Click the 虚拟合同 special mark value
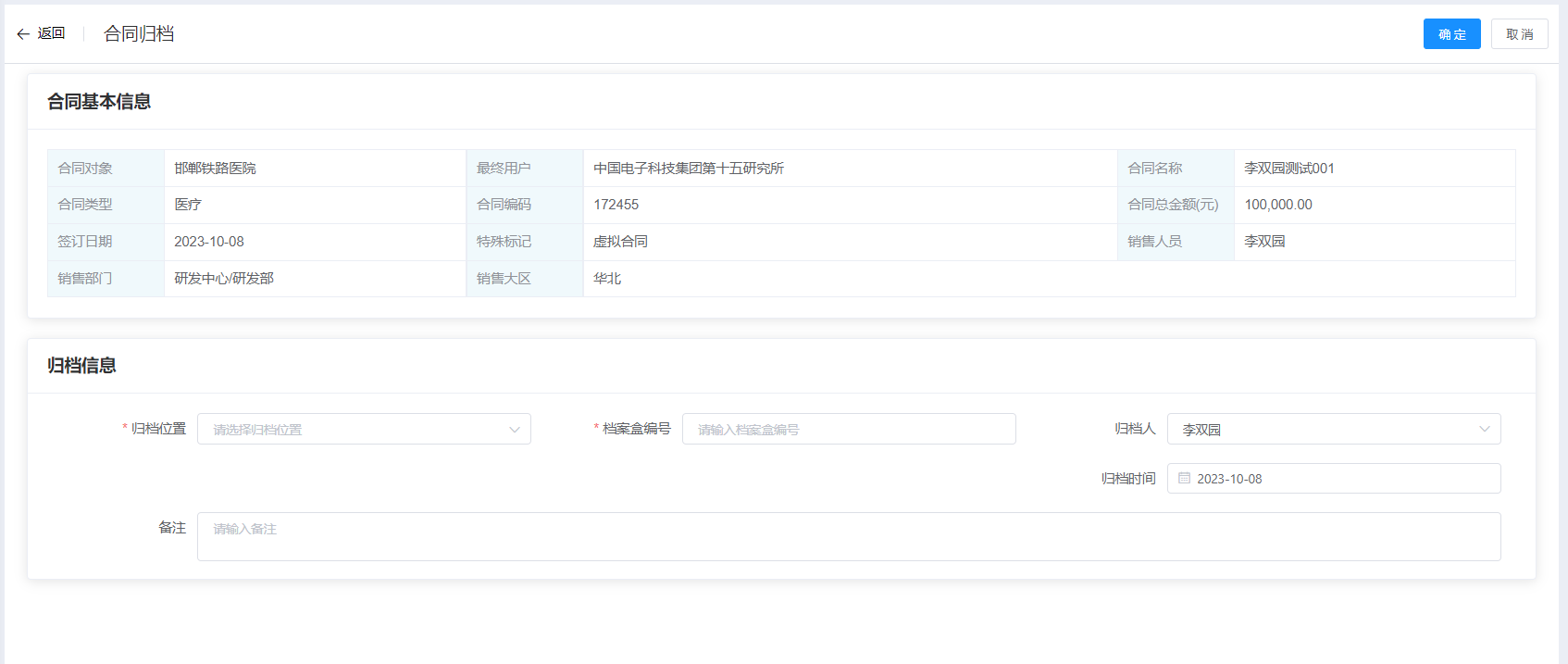1568x664 pixels. pyautogui.click(x=620, y=242)
